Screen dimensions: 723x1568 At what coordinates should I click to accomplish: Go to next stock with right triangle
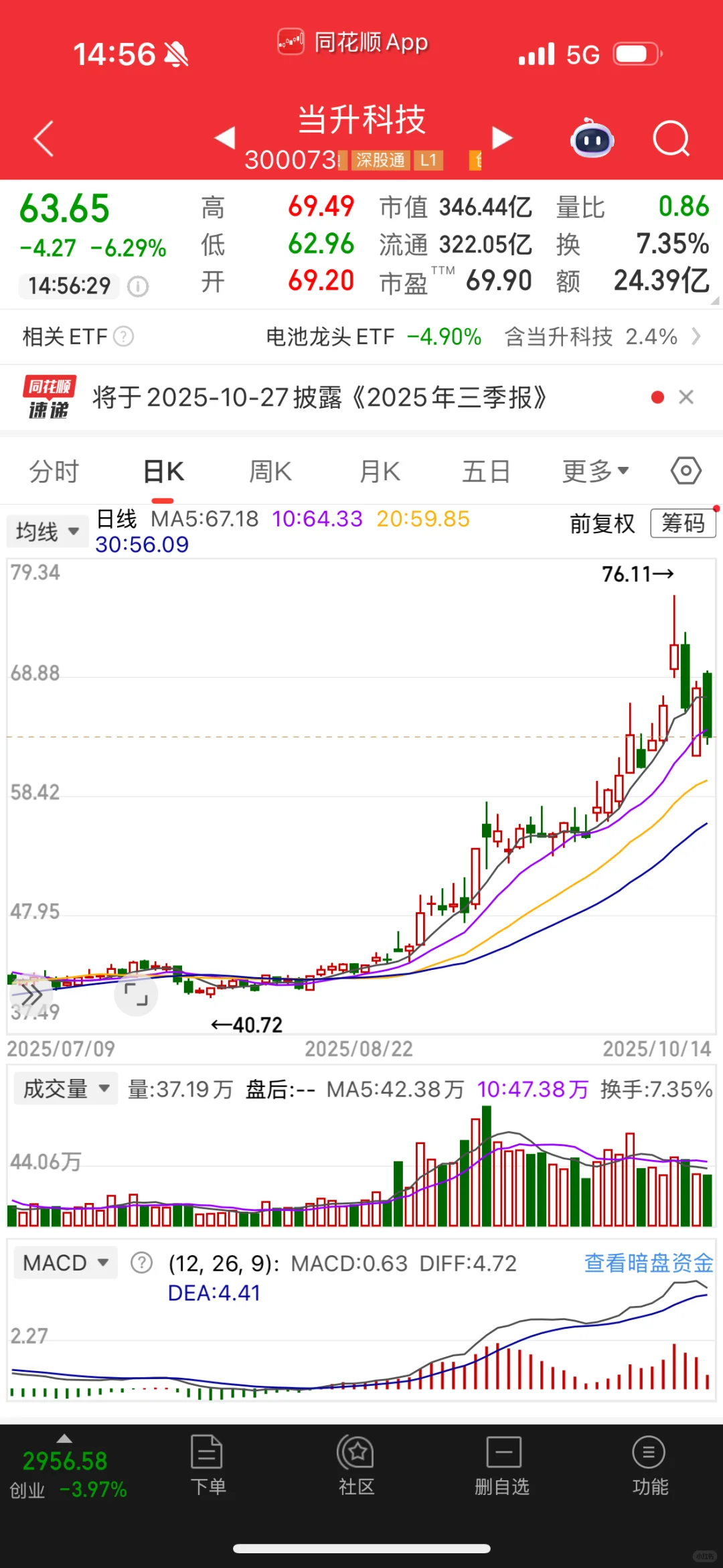[502, 138]
